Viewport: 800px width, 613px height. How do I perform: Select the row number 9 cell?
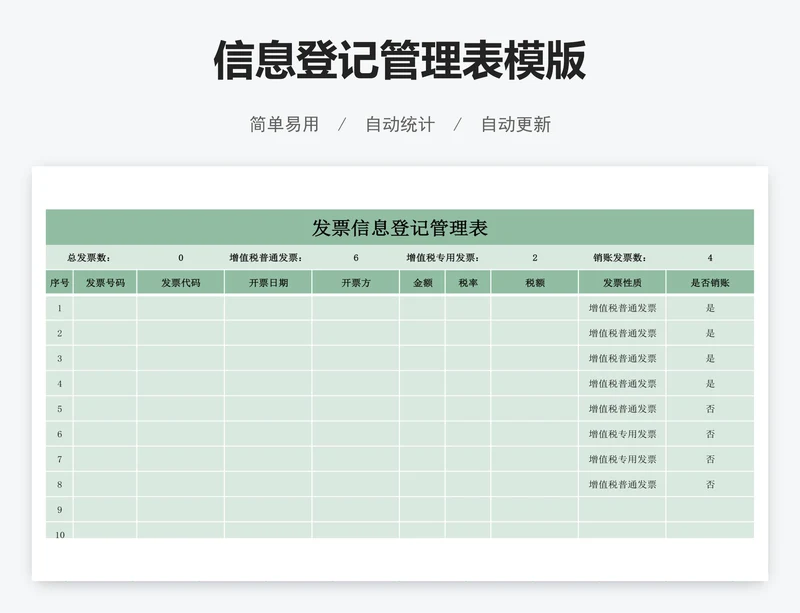click(59, 510)
